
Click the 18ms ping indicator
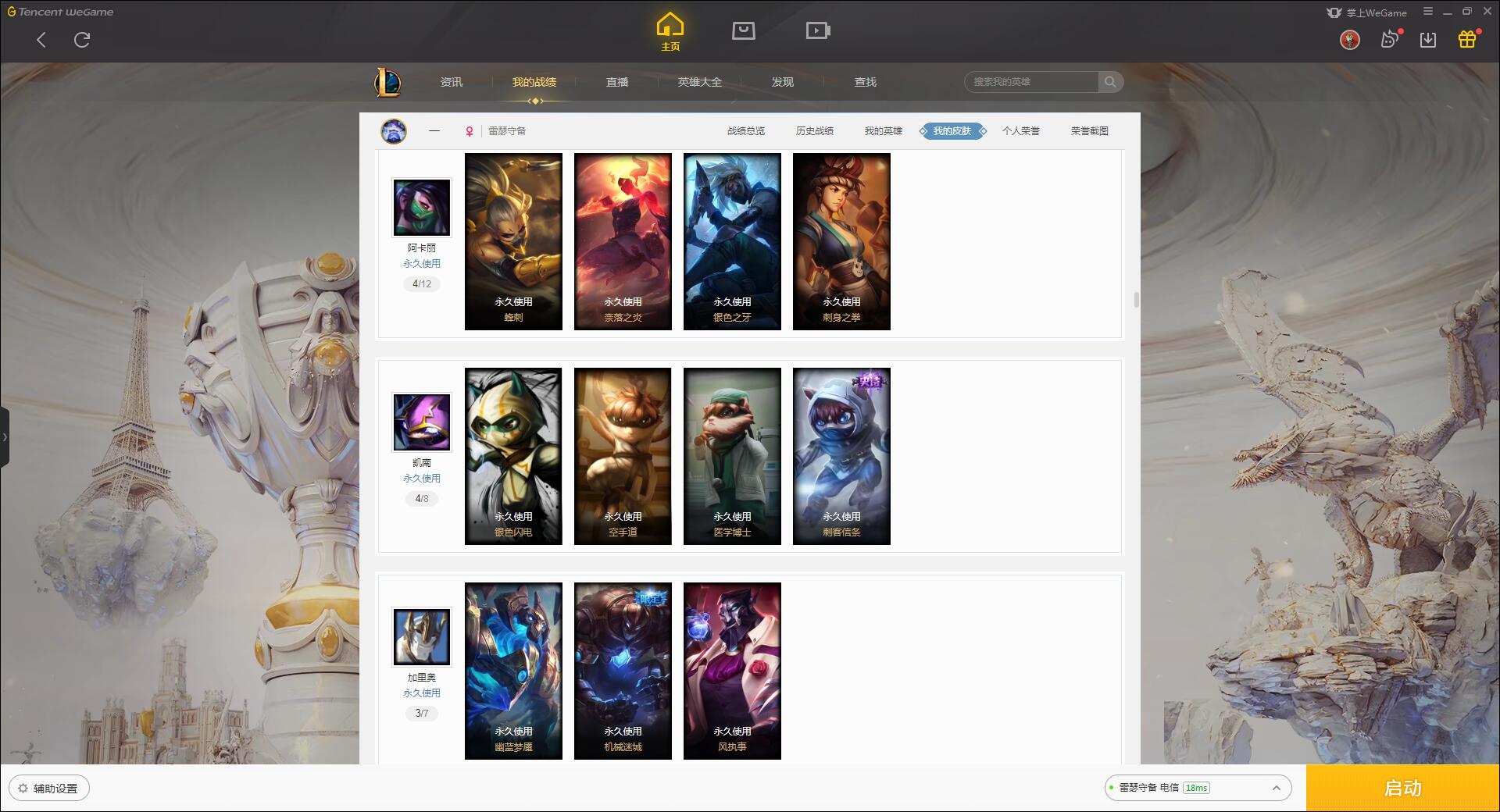(1196, 788)
